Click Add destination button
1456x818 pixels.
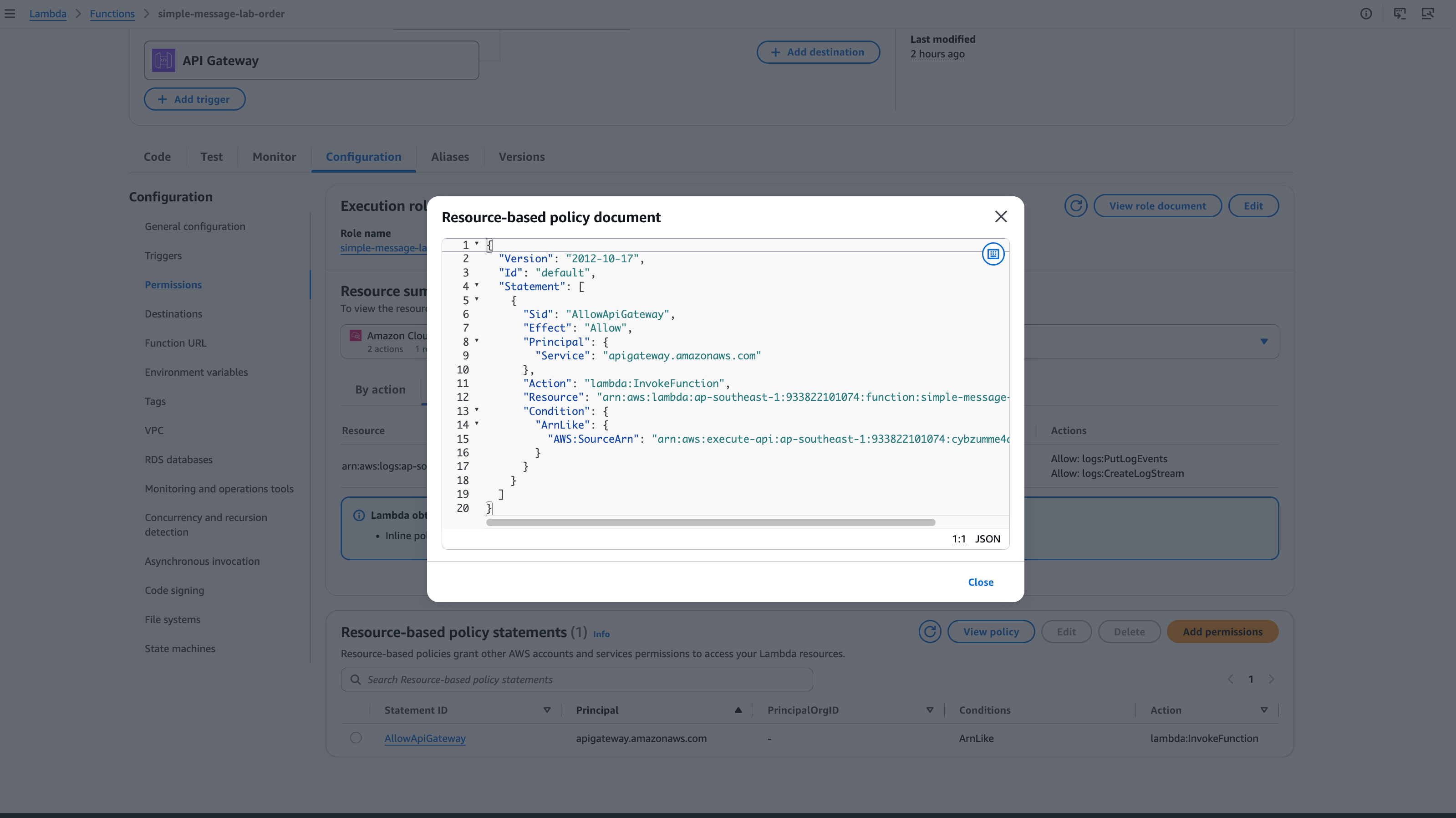[818, 52]
